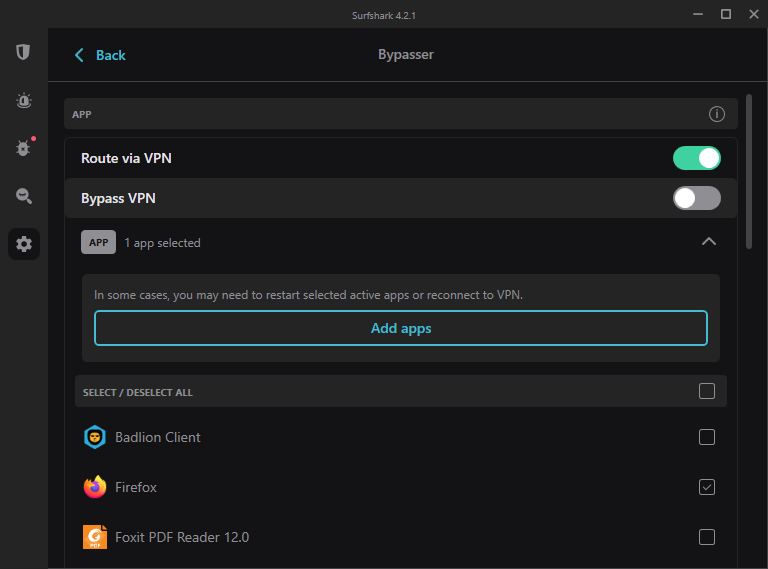The image size is (768, 569).
Task: Open the VPN shield sidebar icon
Action: (x=23, y=51)
